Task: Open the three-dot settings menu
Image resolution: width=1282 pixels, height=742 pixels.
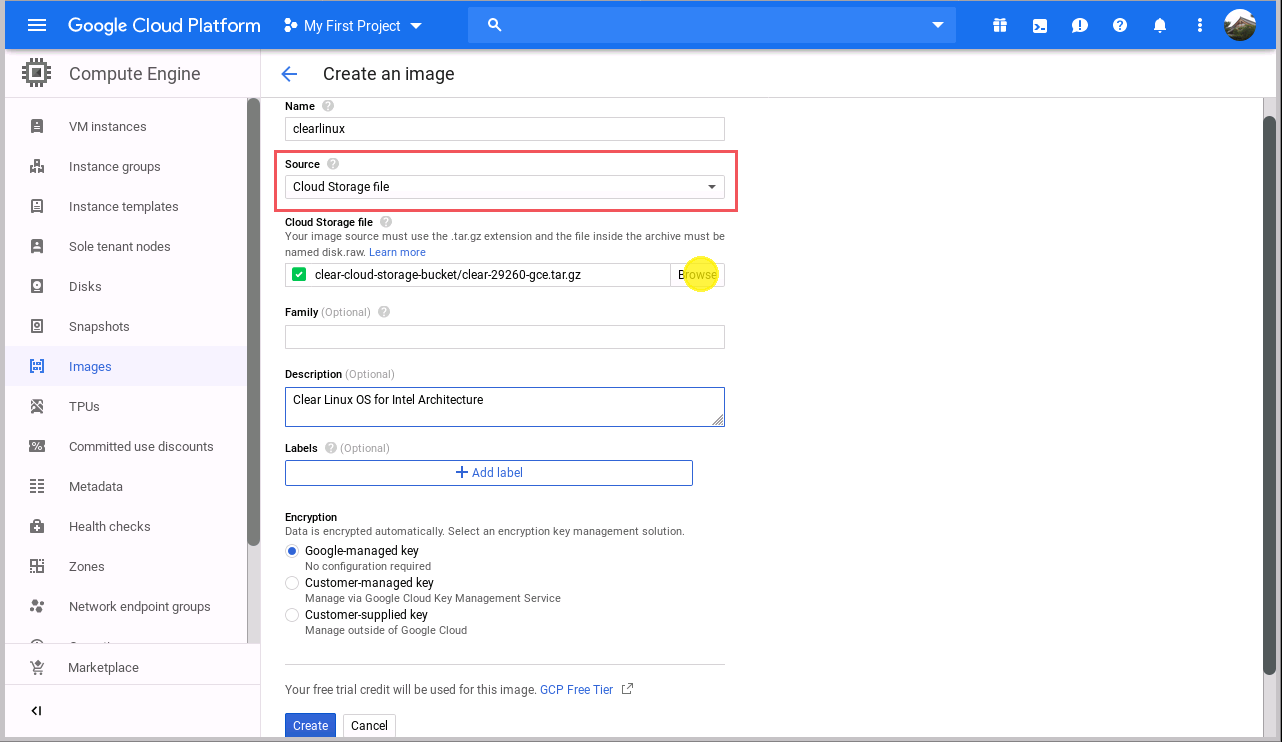Action: tap(1200, 25)
